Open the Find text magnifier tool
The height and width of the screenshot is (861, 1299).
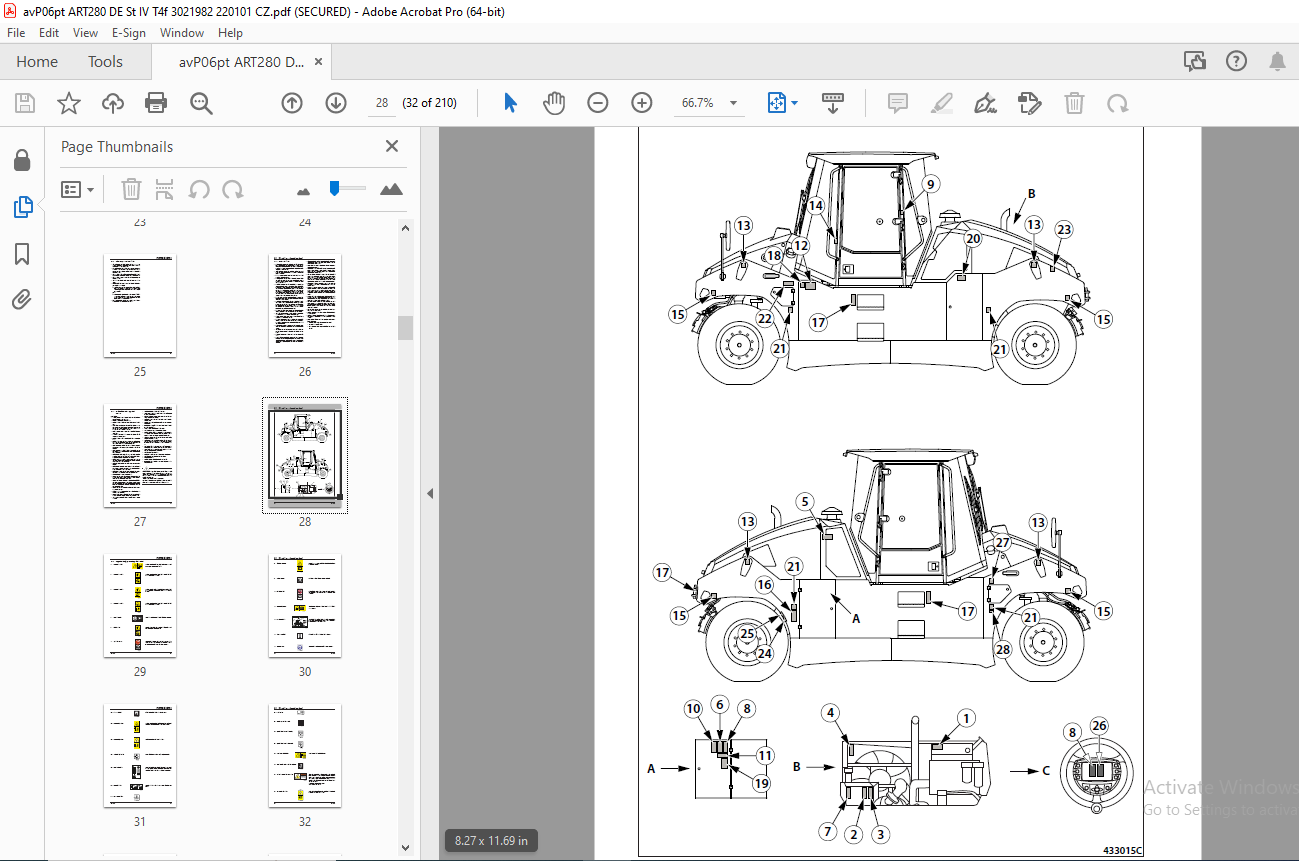point(201,103)
